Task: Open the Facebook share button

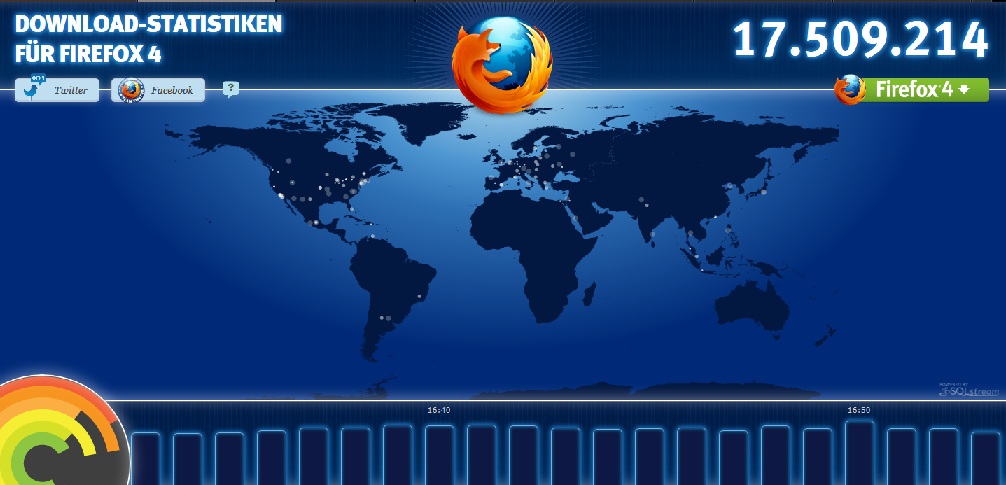Action: (x=158, y=90)
